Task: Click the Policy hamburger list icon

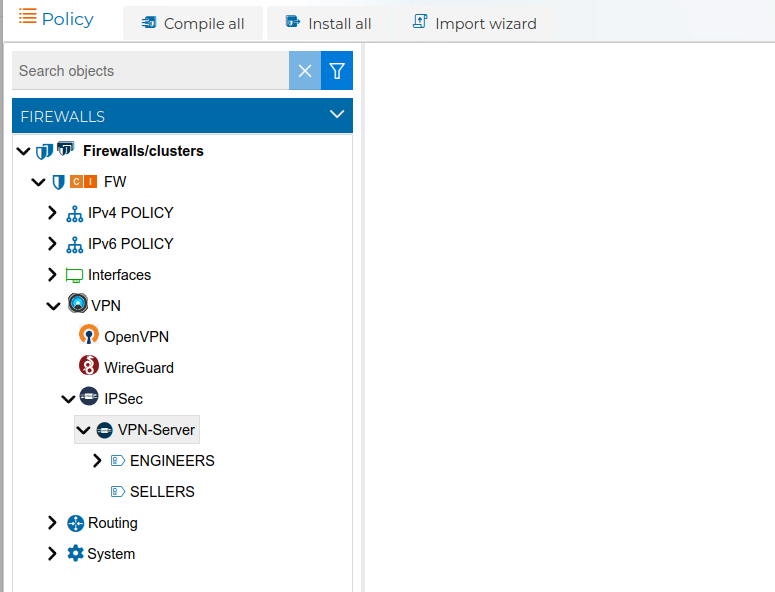Action: click(x=28, y=16)
